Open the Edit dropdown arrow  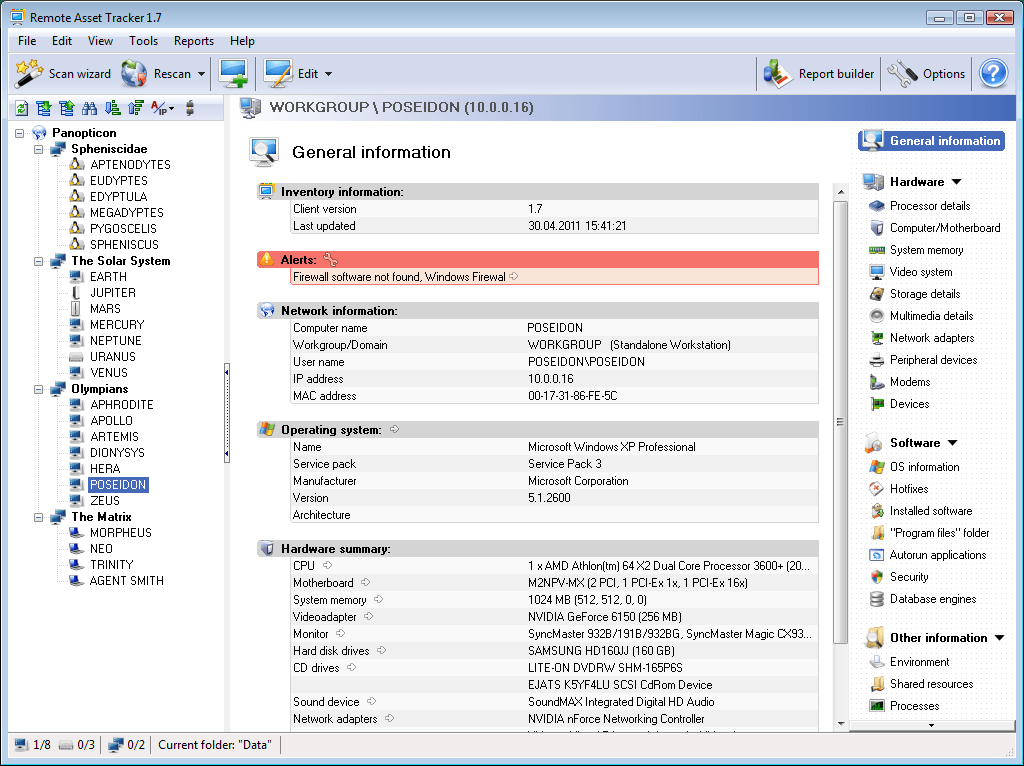328,74
